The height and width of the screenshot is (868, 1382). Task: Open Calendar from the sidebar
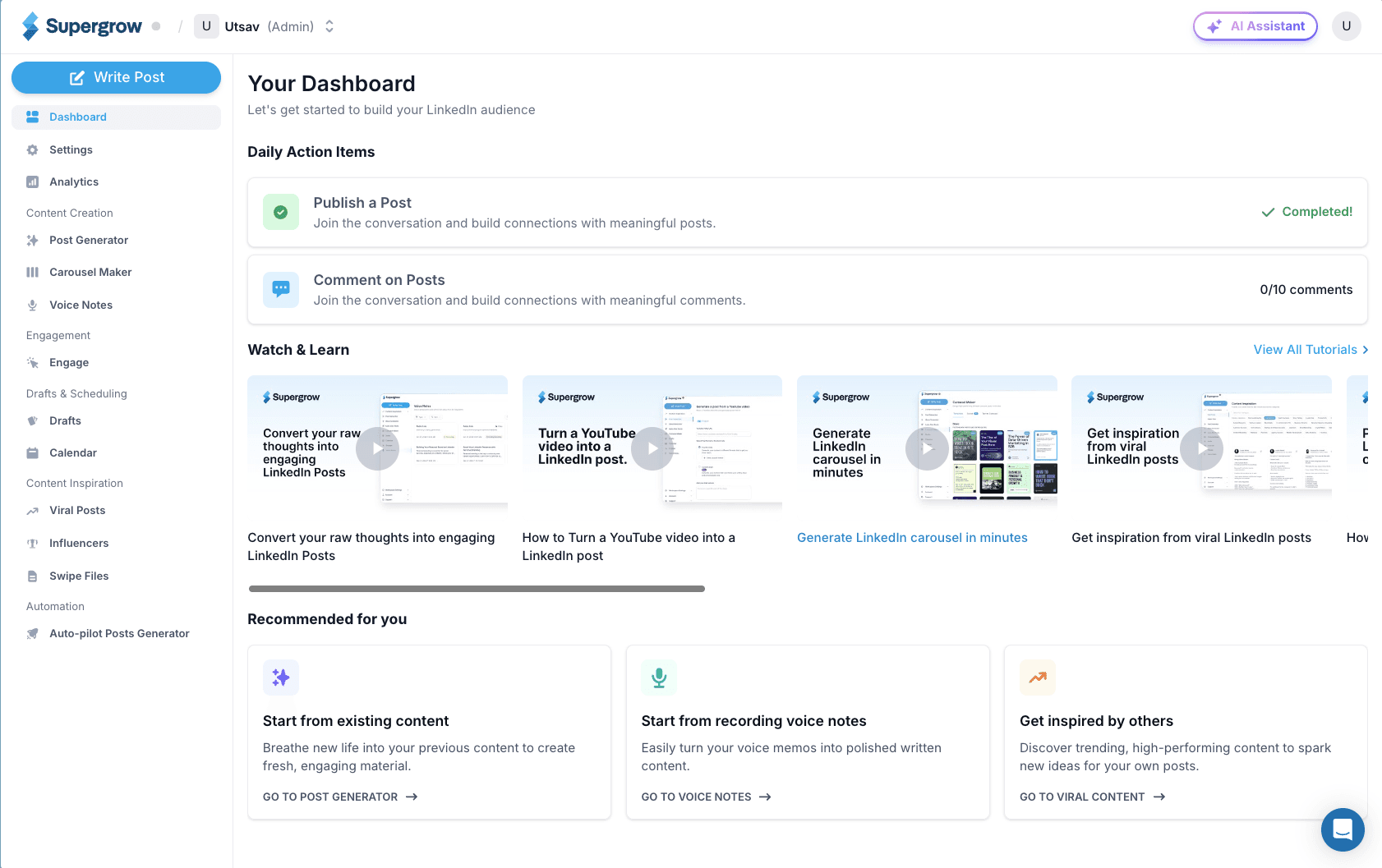pos(116,453)
